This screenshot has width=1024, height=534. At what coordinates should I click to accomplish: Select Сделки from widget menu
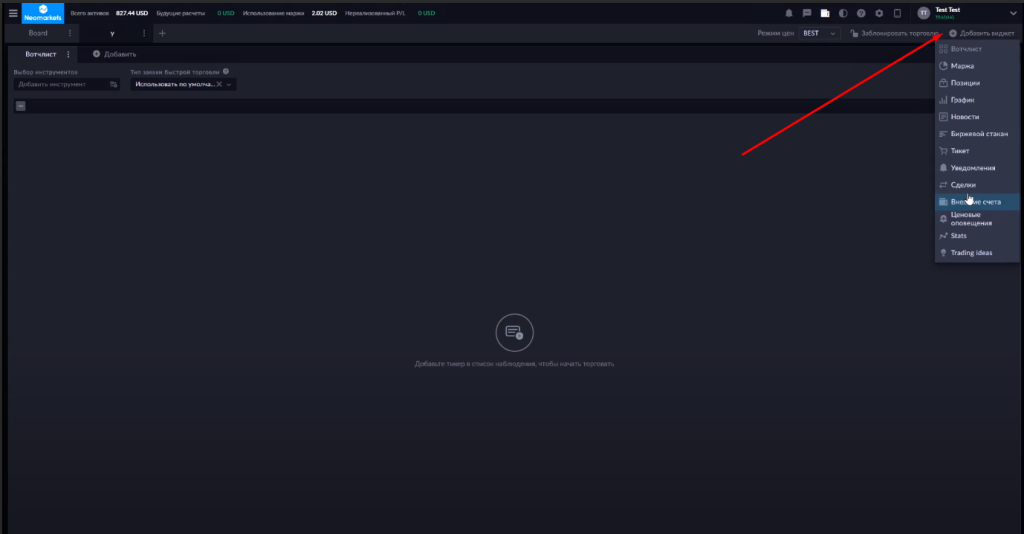[977, 185]
